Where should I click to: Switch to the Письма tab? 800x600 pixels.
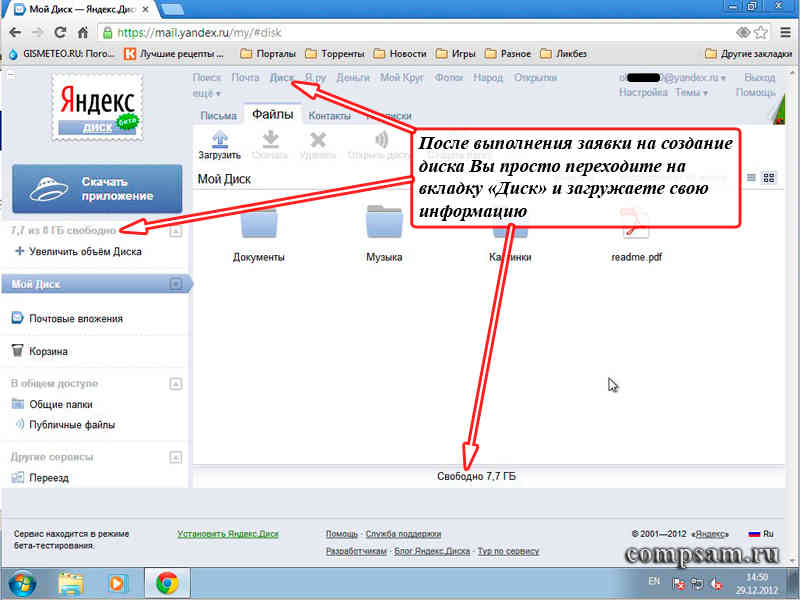click(x=218, y=116)
